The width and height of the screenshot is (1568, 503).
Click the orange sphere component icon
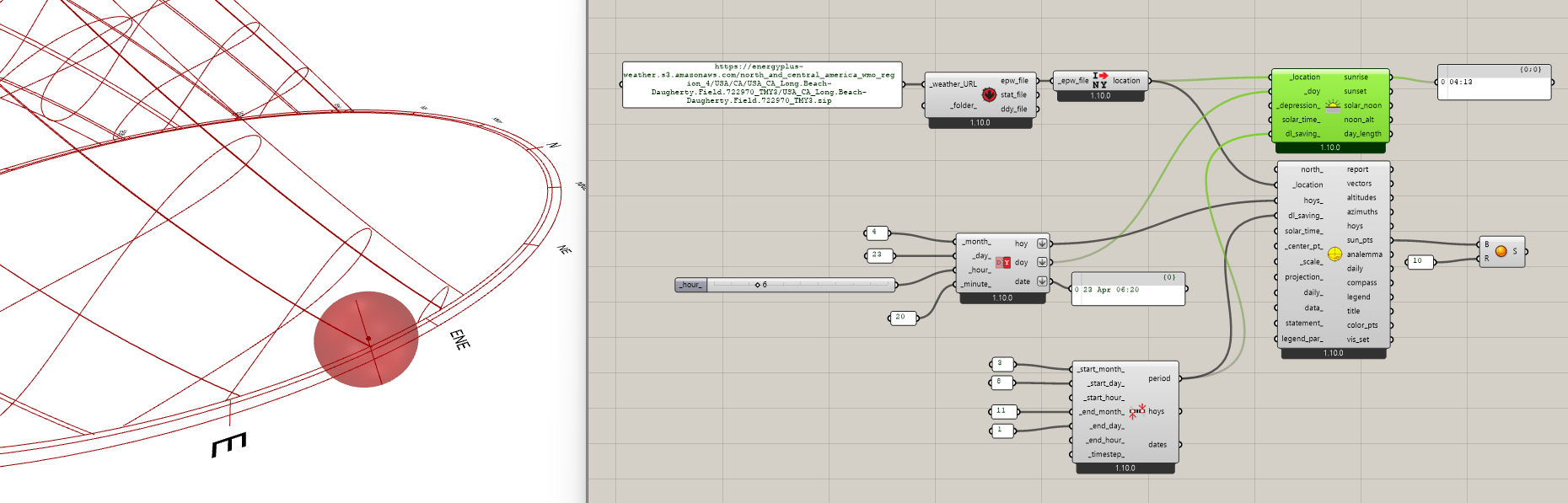[1501, 251]
